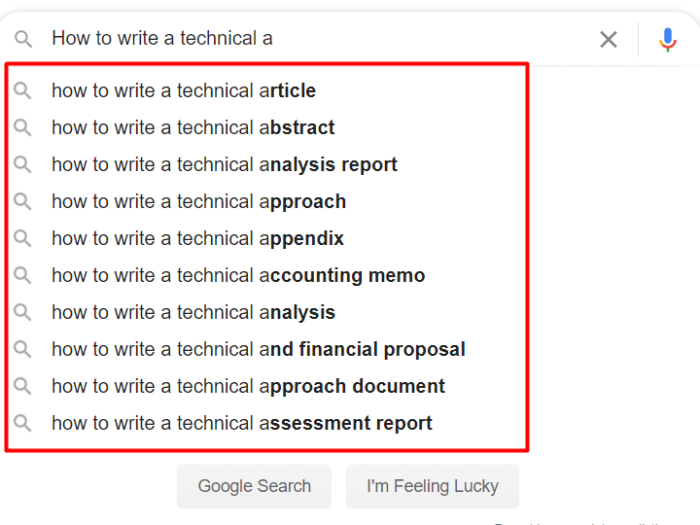The height and width of the screenshot is (525, 700).
Task: Select "technical analysis report" suggestion text
Action: coord(224,165)
